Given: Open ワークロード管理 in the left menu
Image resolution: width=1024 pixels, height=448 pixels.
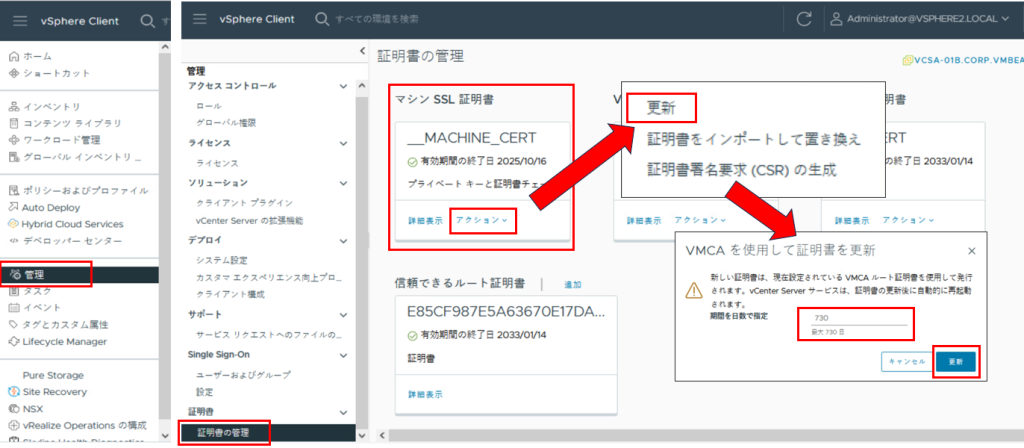Looking at the screenshot, I should point(54,140).
